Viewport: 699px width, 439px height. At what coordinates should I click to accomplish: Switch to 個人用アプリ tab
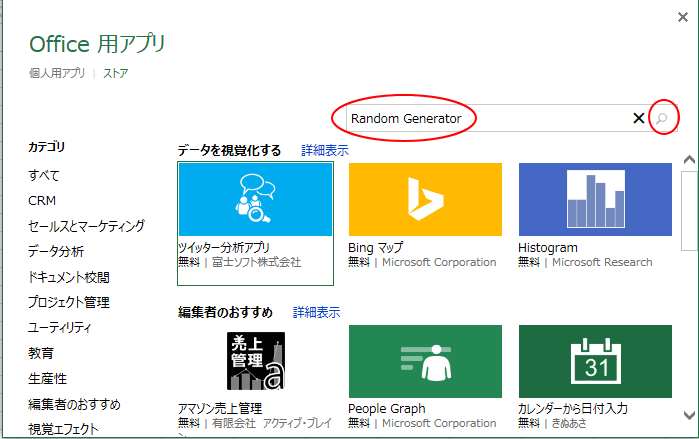pyautogui.click(x=57, y=73)
